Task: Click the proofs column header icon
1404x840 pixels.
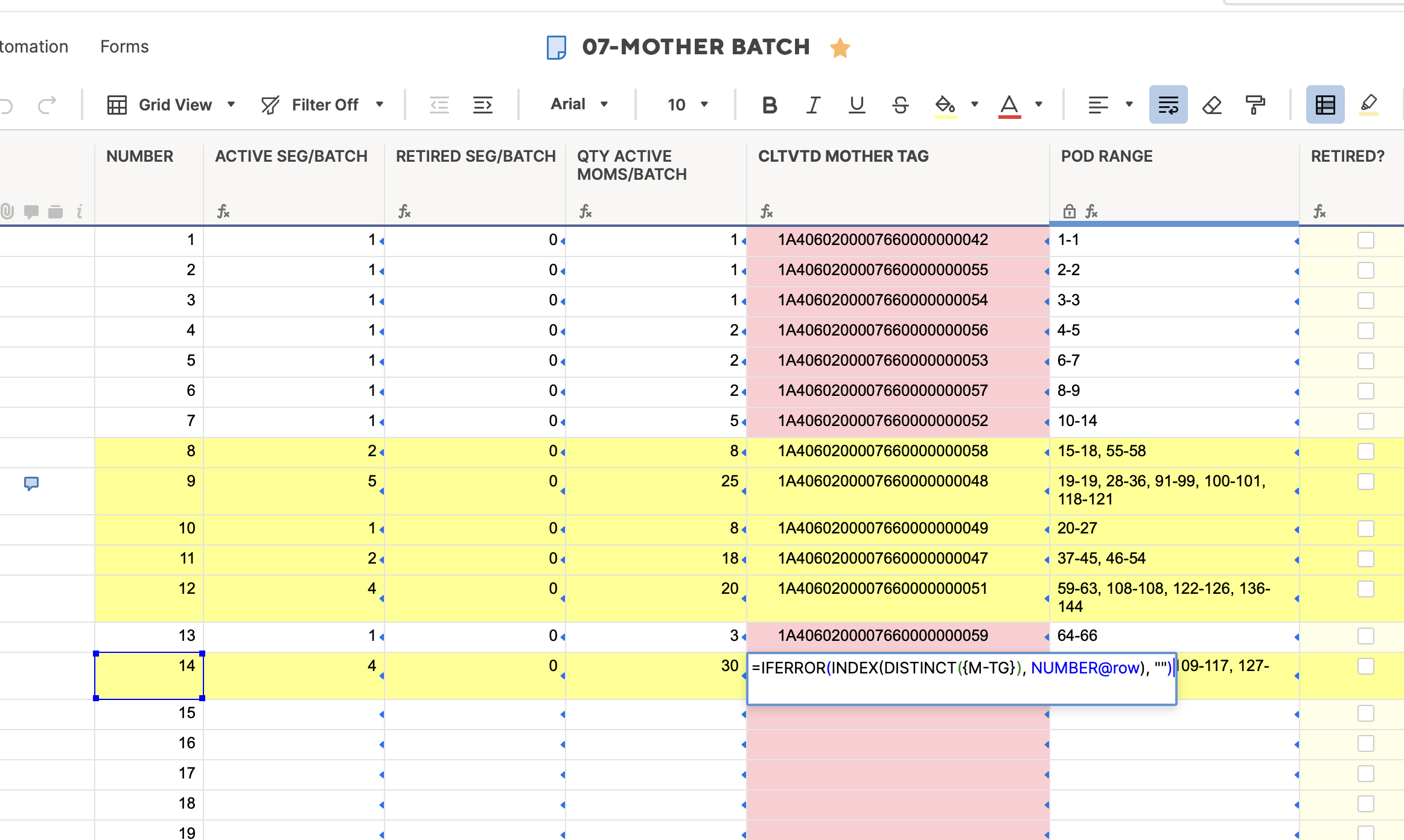Action: coord(56,211)
